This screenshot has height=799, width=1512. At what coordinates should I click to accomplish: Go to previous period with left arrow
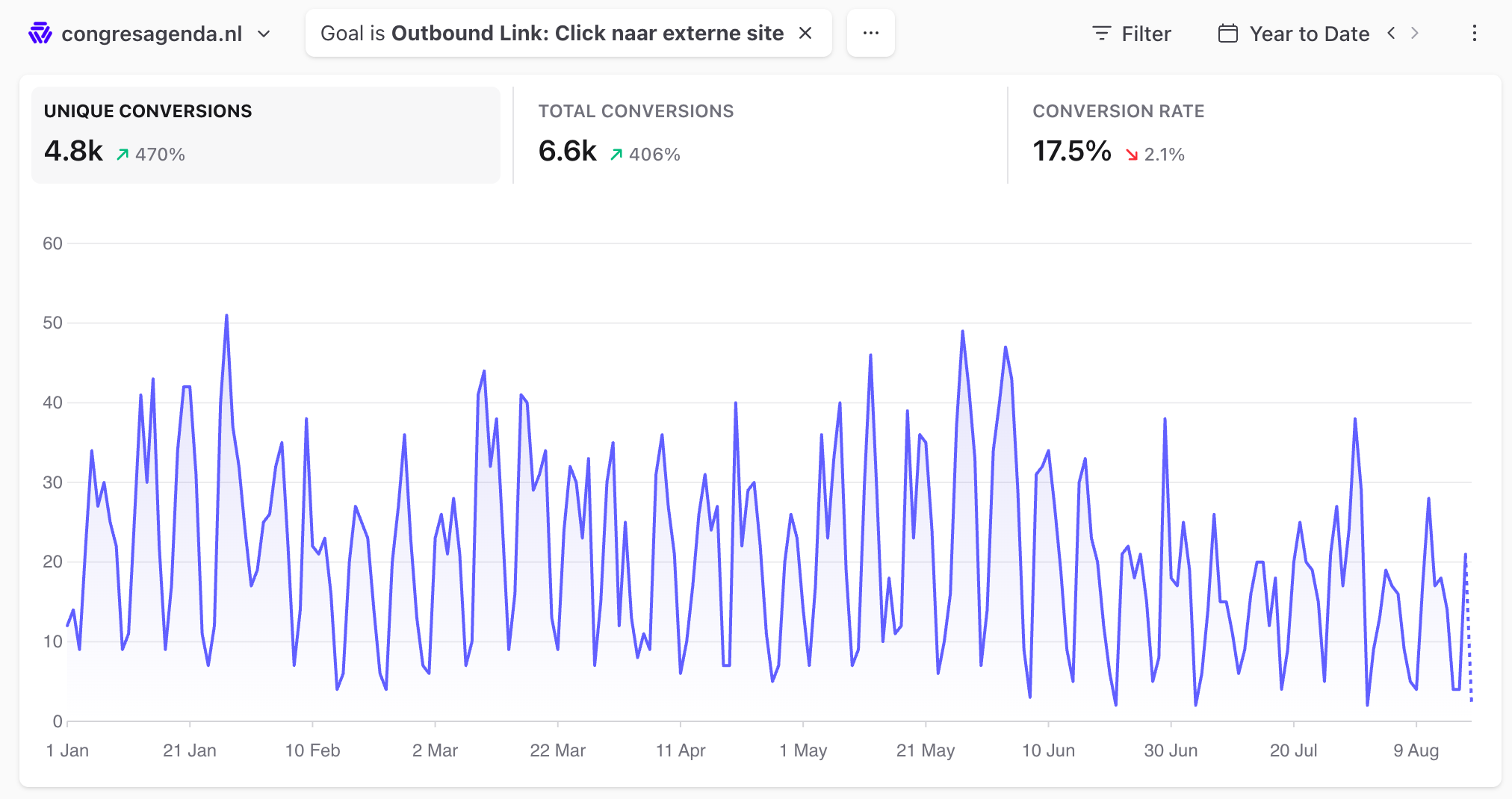pos(1391,33)
